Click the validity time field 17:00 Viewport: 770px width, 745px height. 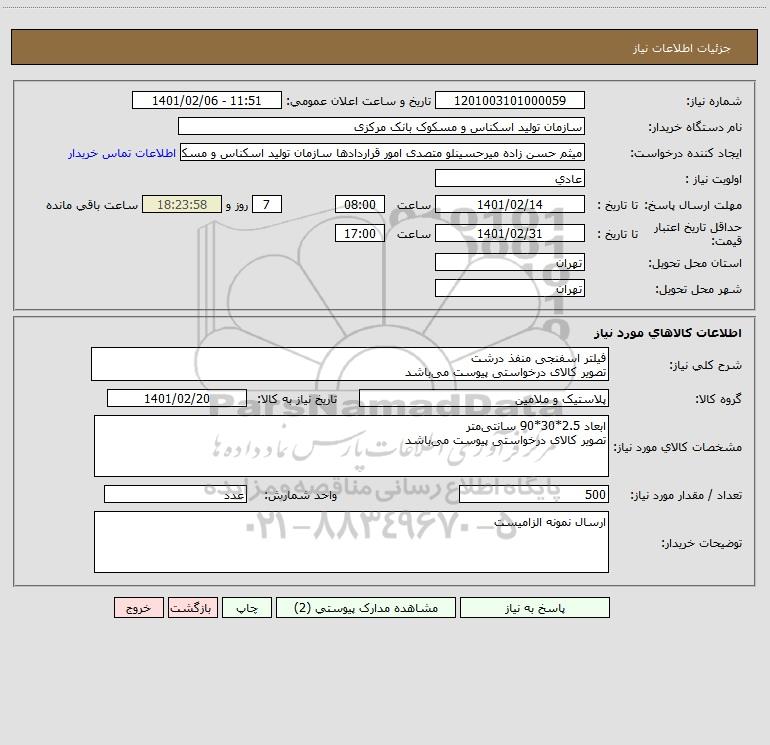(x=359, y=233)
